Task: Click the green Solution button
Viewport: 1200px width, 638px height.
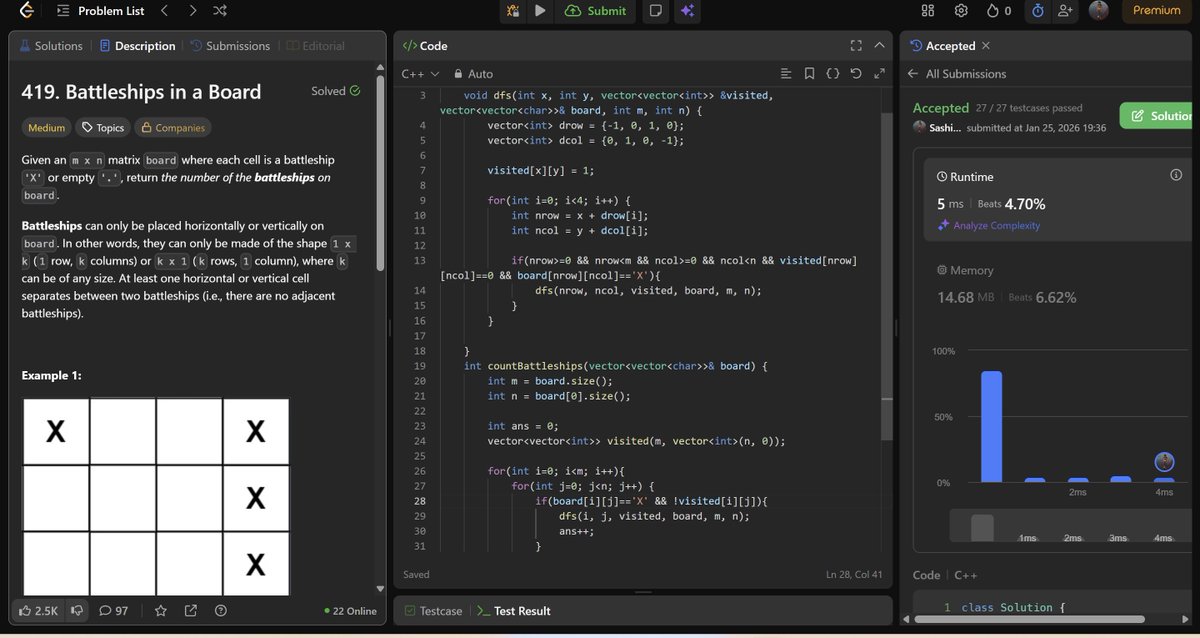Action: pyautogui.click(x=1157, y=116)
